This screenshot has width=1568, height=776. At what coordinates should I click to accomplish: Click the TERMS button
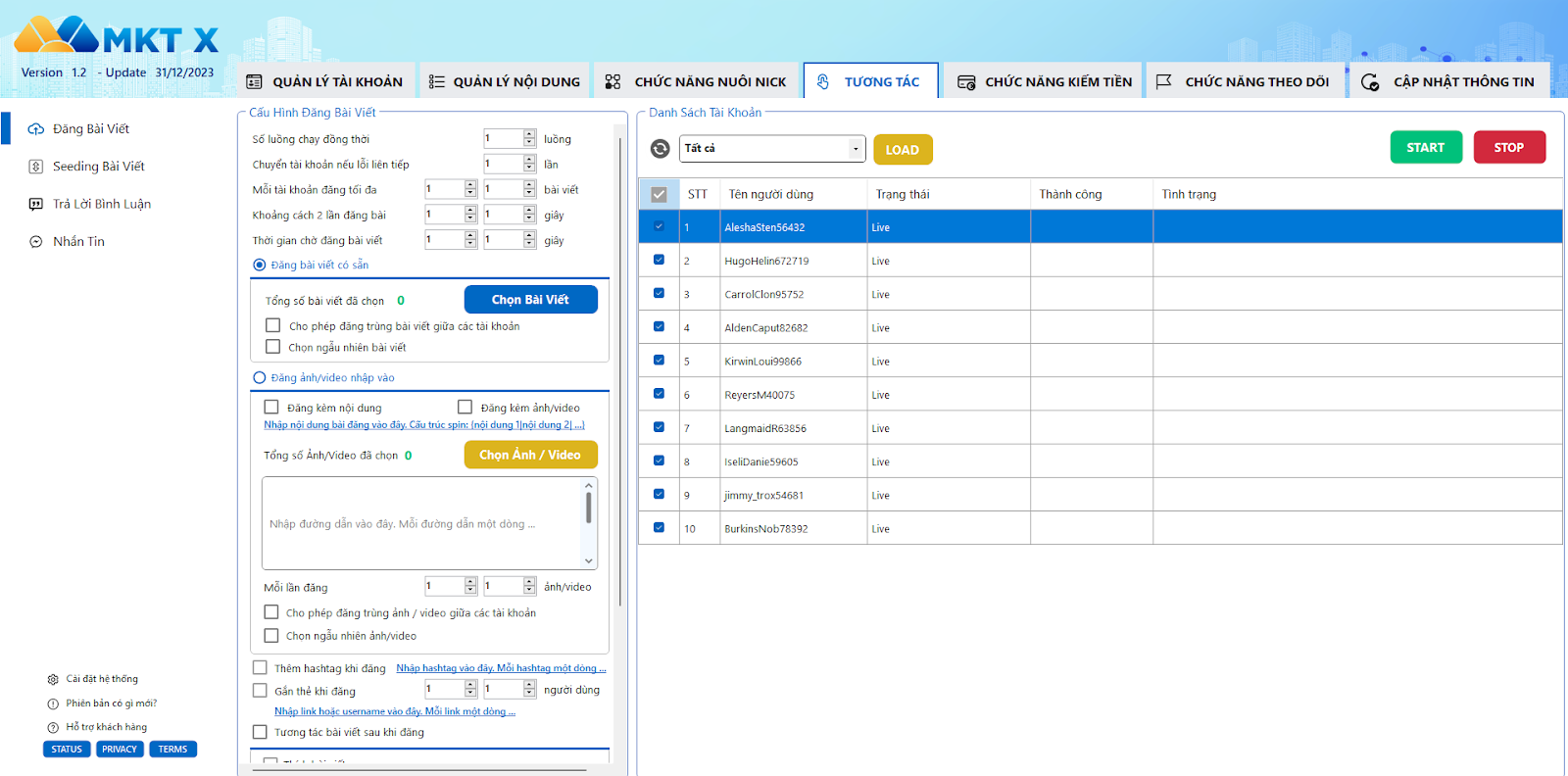[x=172, y=750]
